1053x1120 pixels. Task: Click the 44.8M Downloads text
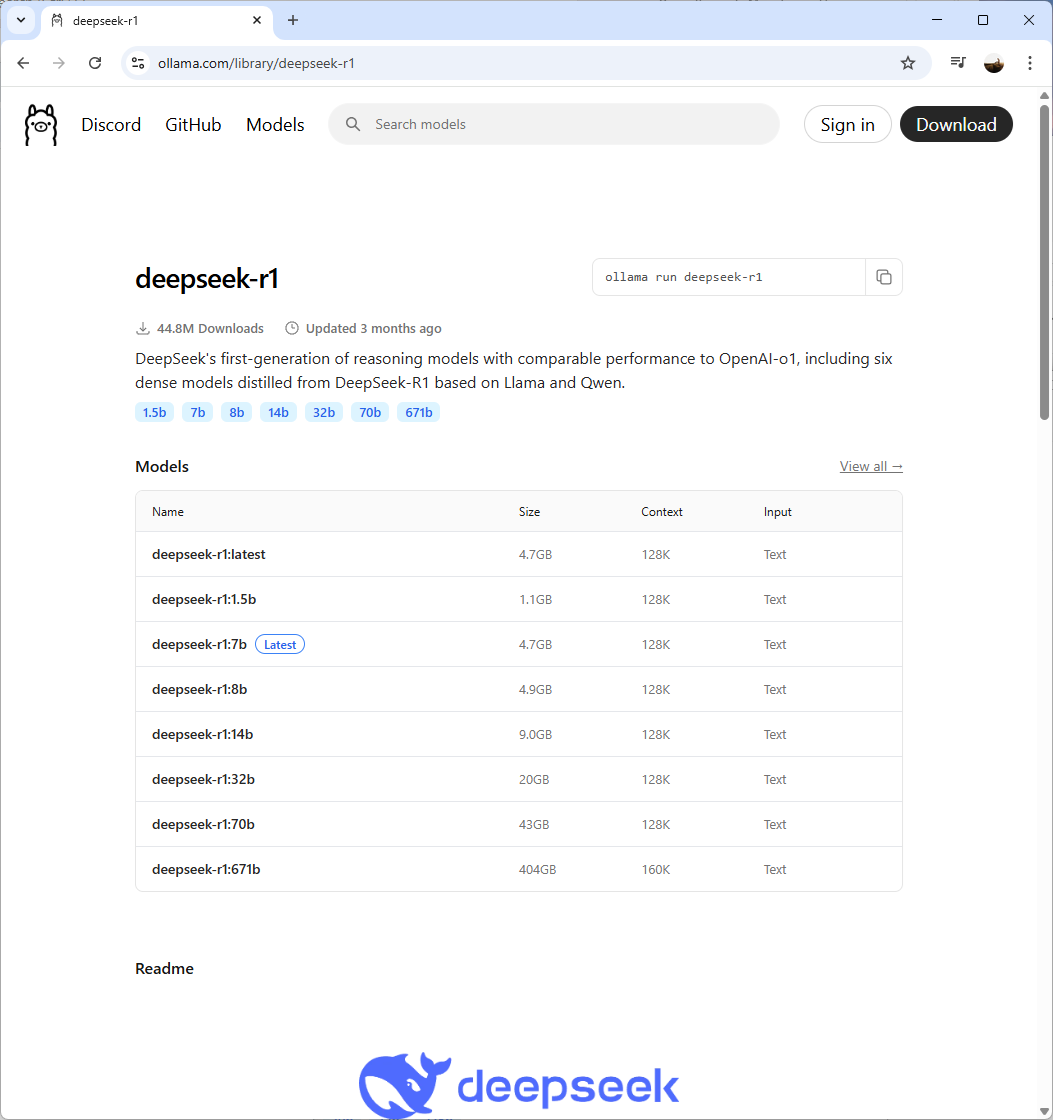[x=210, y=329]
